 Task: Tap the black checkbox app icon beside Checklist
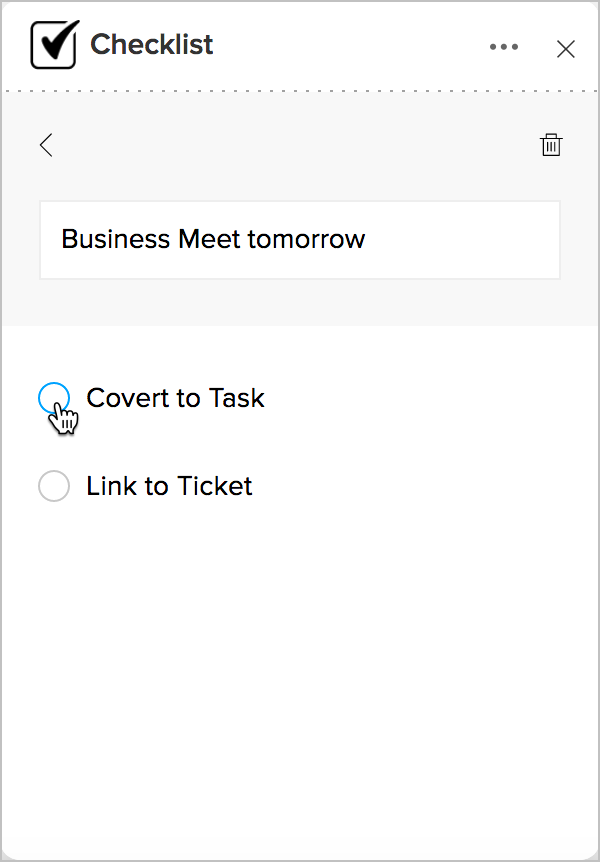tap(54, 45)
